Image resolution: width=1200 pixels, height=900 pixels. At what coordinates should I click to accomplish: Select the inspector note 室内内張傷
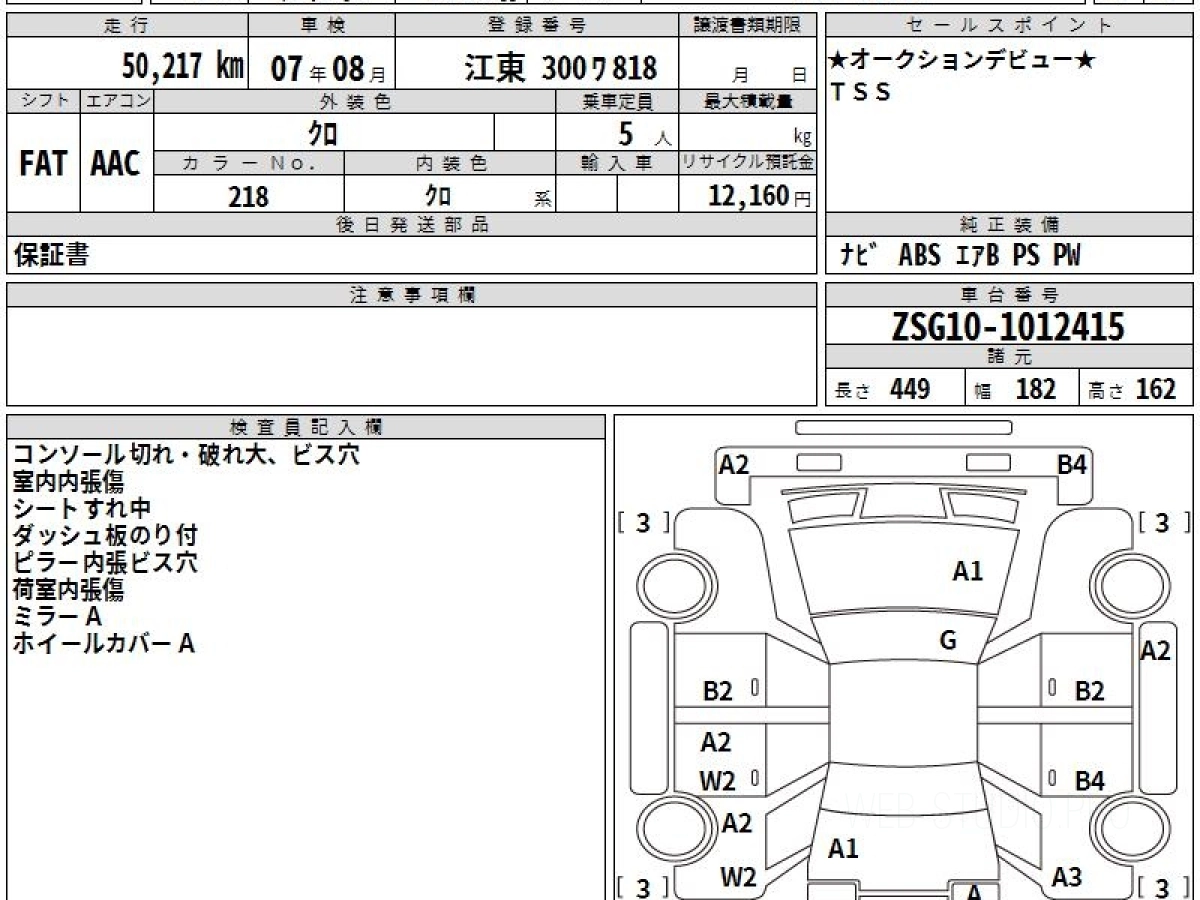pyautogui.click(x=68, y=482)
